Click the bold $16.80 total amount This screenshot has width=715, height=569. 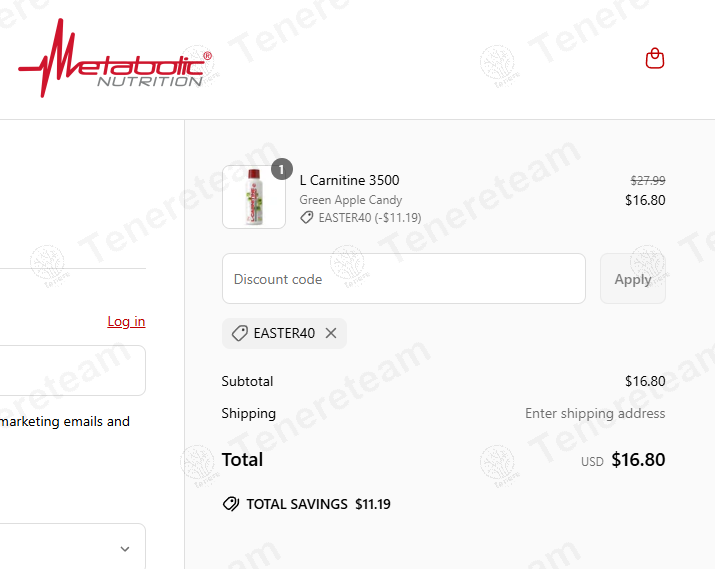[x=638, y=460]
